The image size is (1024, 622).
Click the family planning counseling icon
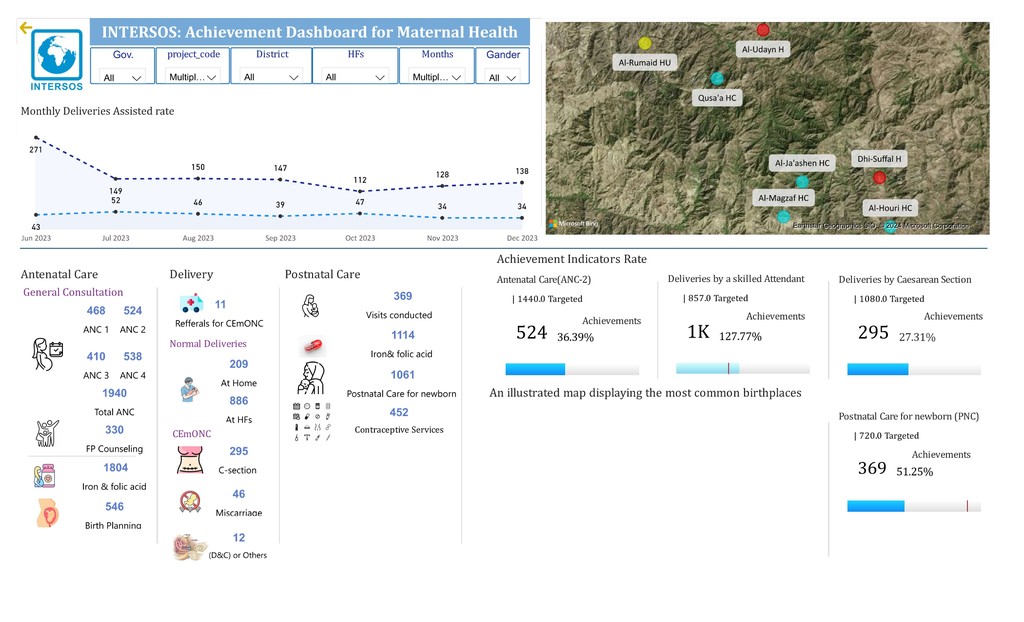(x=48, y=432)
